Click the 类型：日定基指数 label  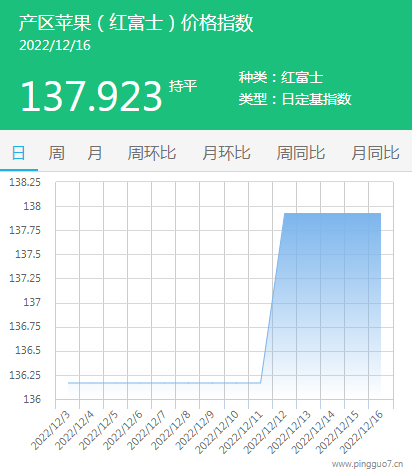(x=295, y=99)
